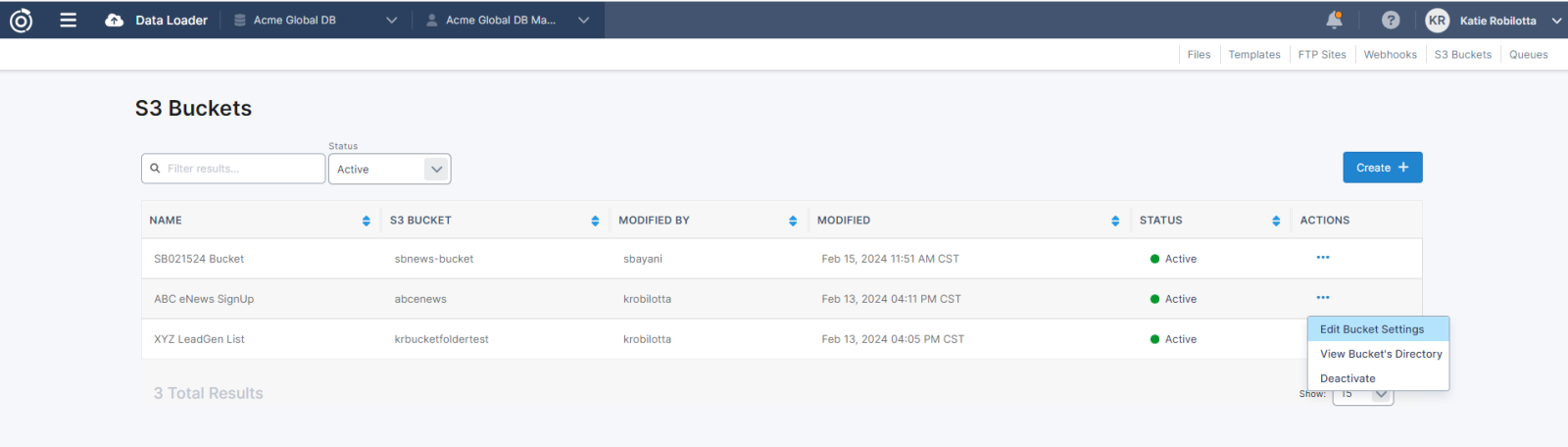Open the hamburger navigation menu
This screenshot has width=1568, height=447.
coord(69,20)
